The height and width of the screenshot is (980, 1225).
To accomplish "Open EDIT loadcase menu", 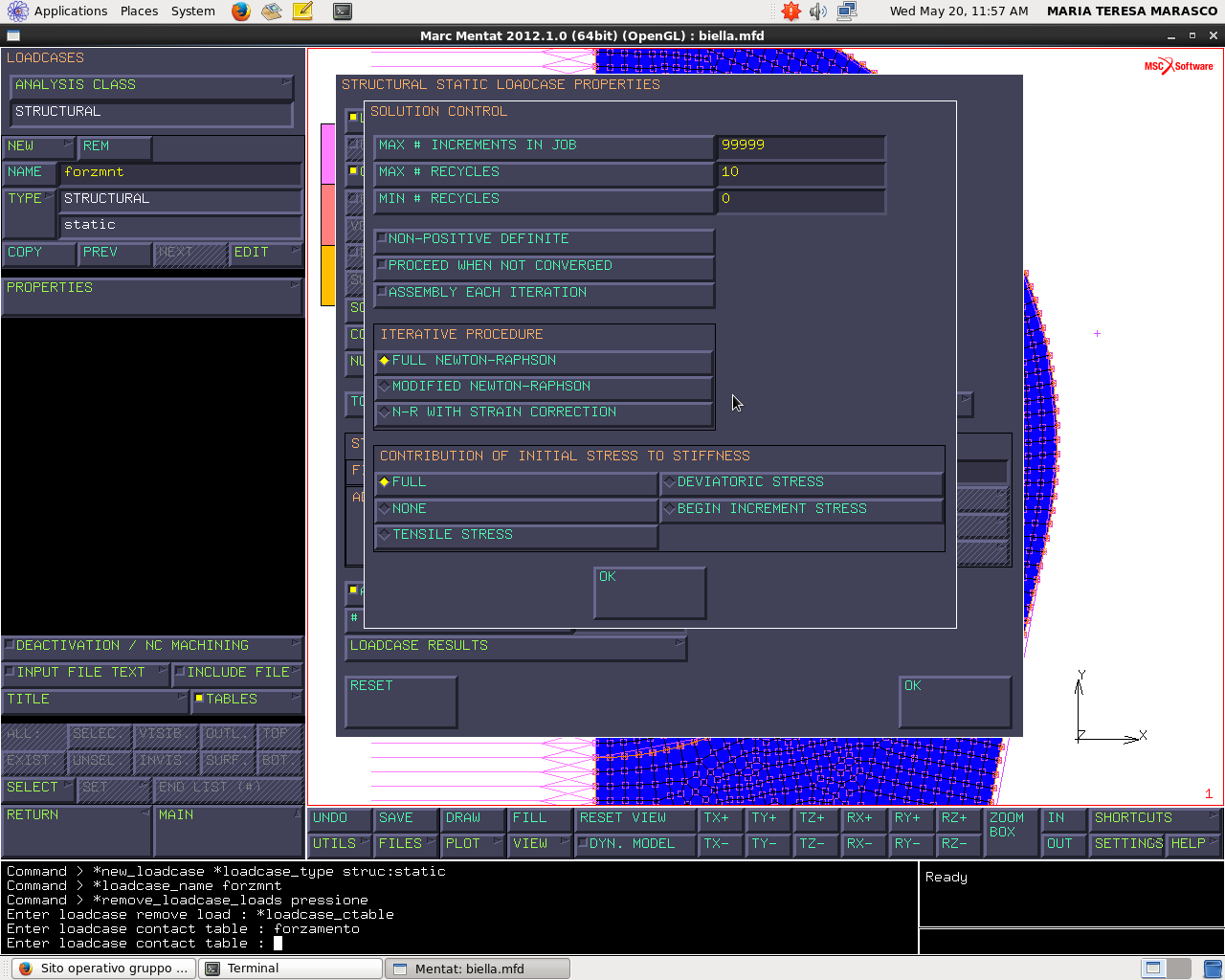I will point(266,253).
